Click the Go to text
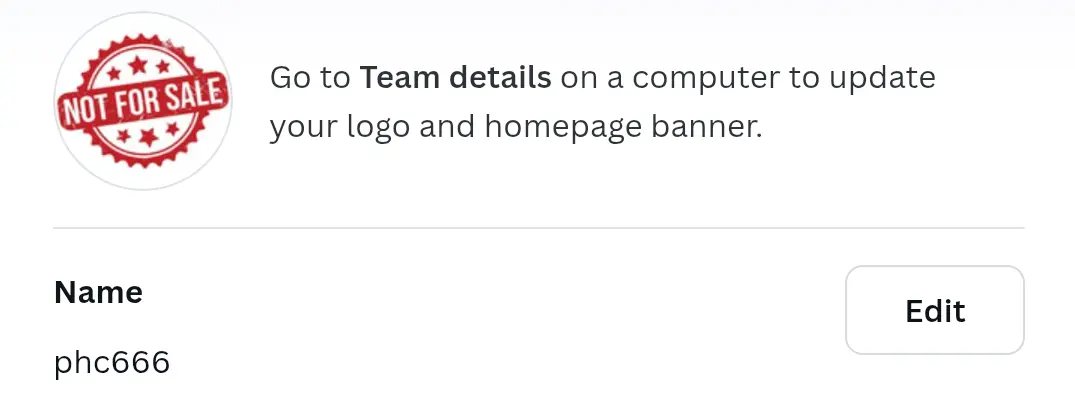The height and width of the screenshot is (417, 1075). 310,78
